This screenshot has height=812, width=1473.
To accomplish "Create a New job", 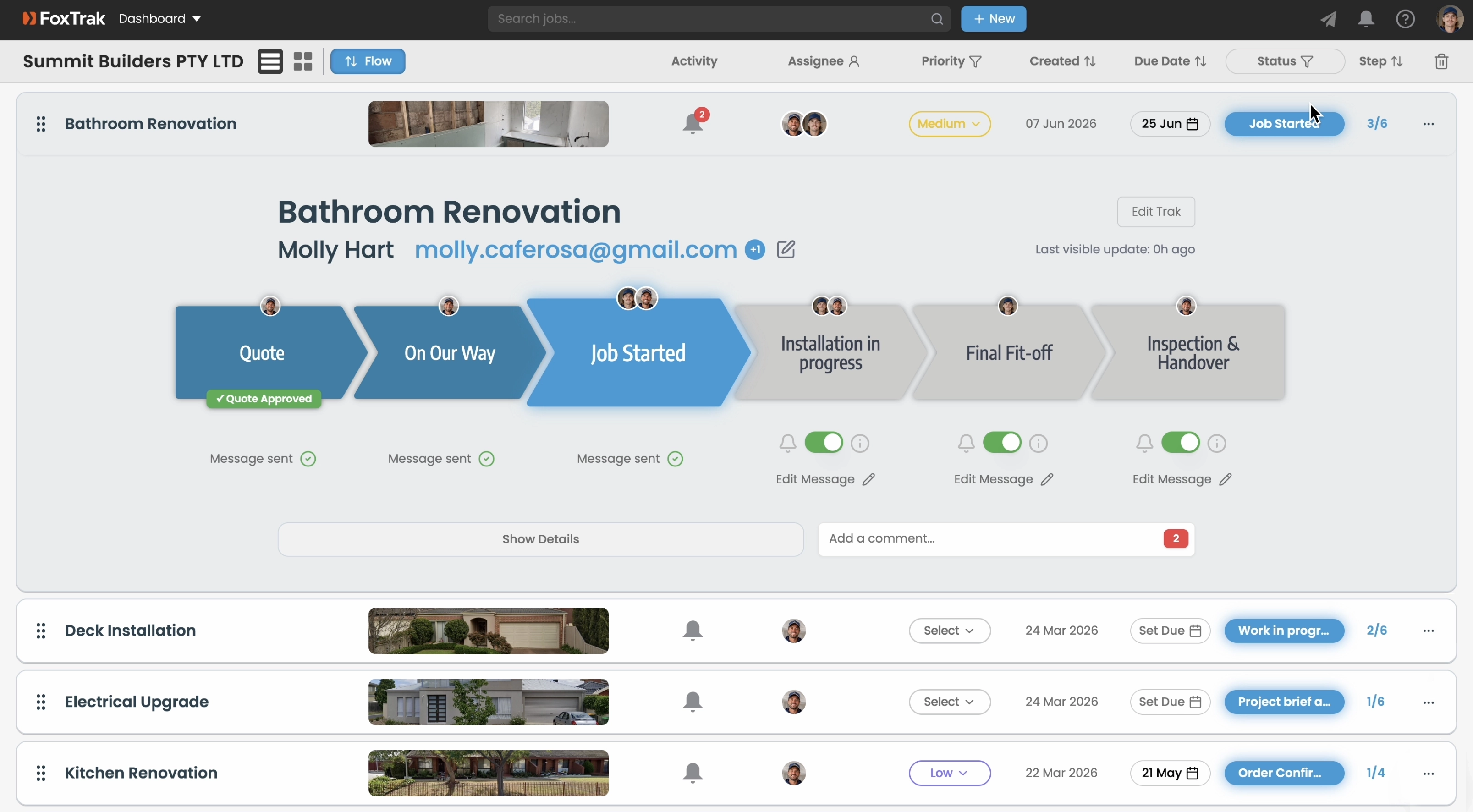I will 993,19.
